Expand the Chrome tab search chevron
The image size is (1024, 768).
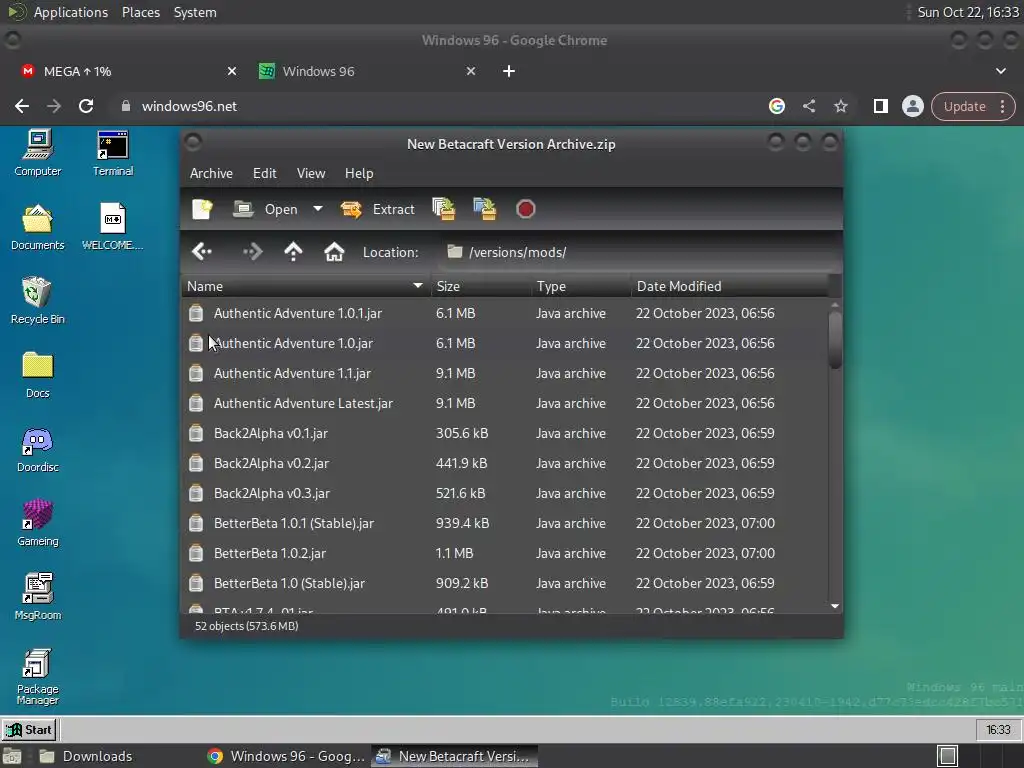point(1000,71)
